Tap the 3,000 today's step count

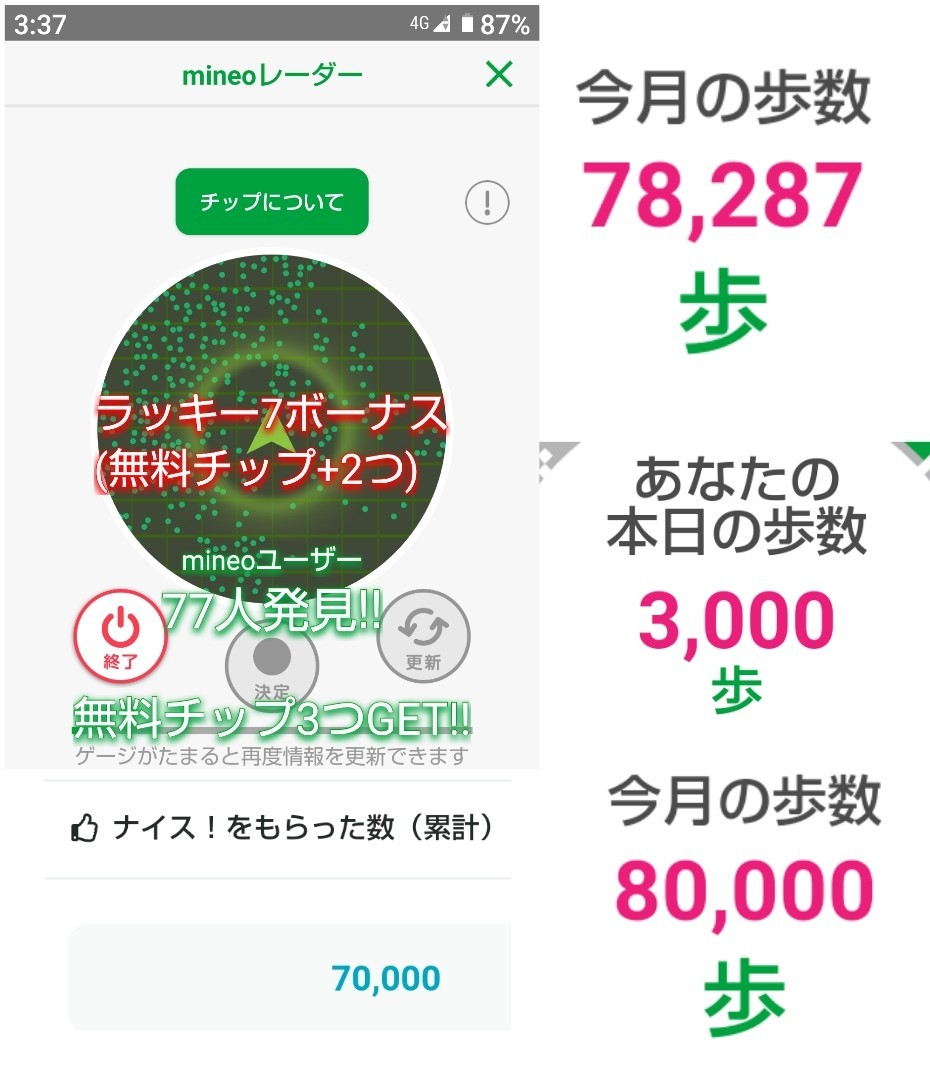coord(736,620)
